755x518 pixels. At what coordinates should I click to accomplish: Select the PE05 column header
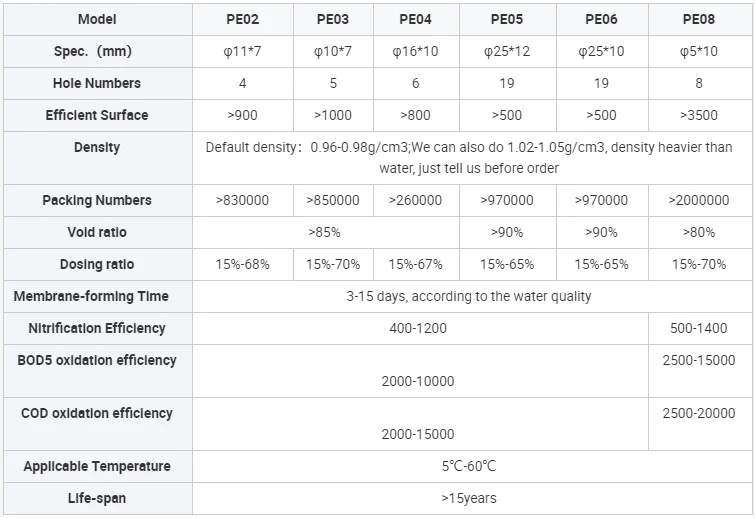[507, 19]
